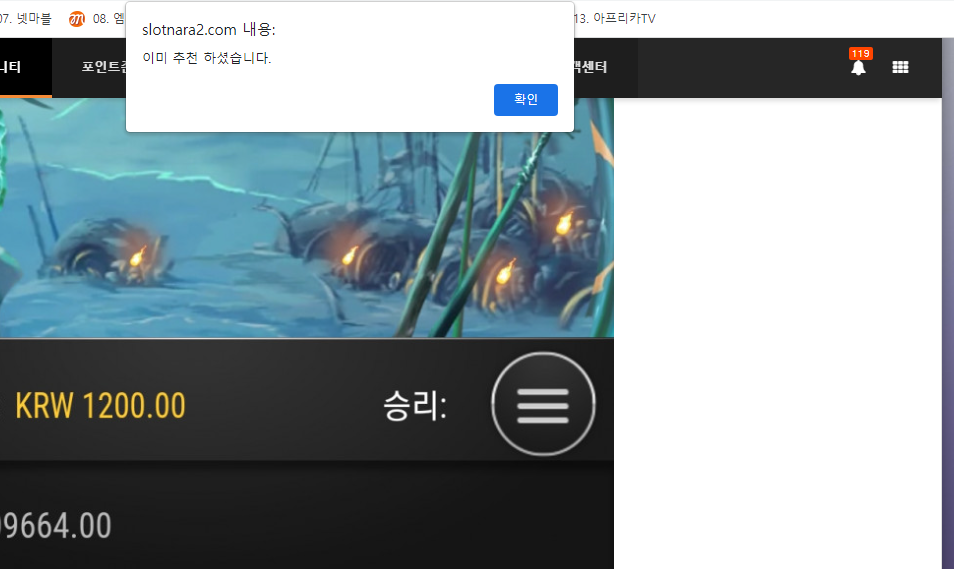Click the KRW 1200.00 balance text

tap(100, 406)
